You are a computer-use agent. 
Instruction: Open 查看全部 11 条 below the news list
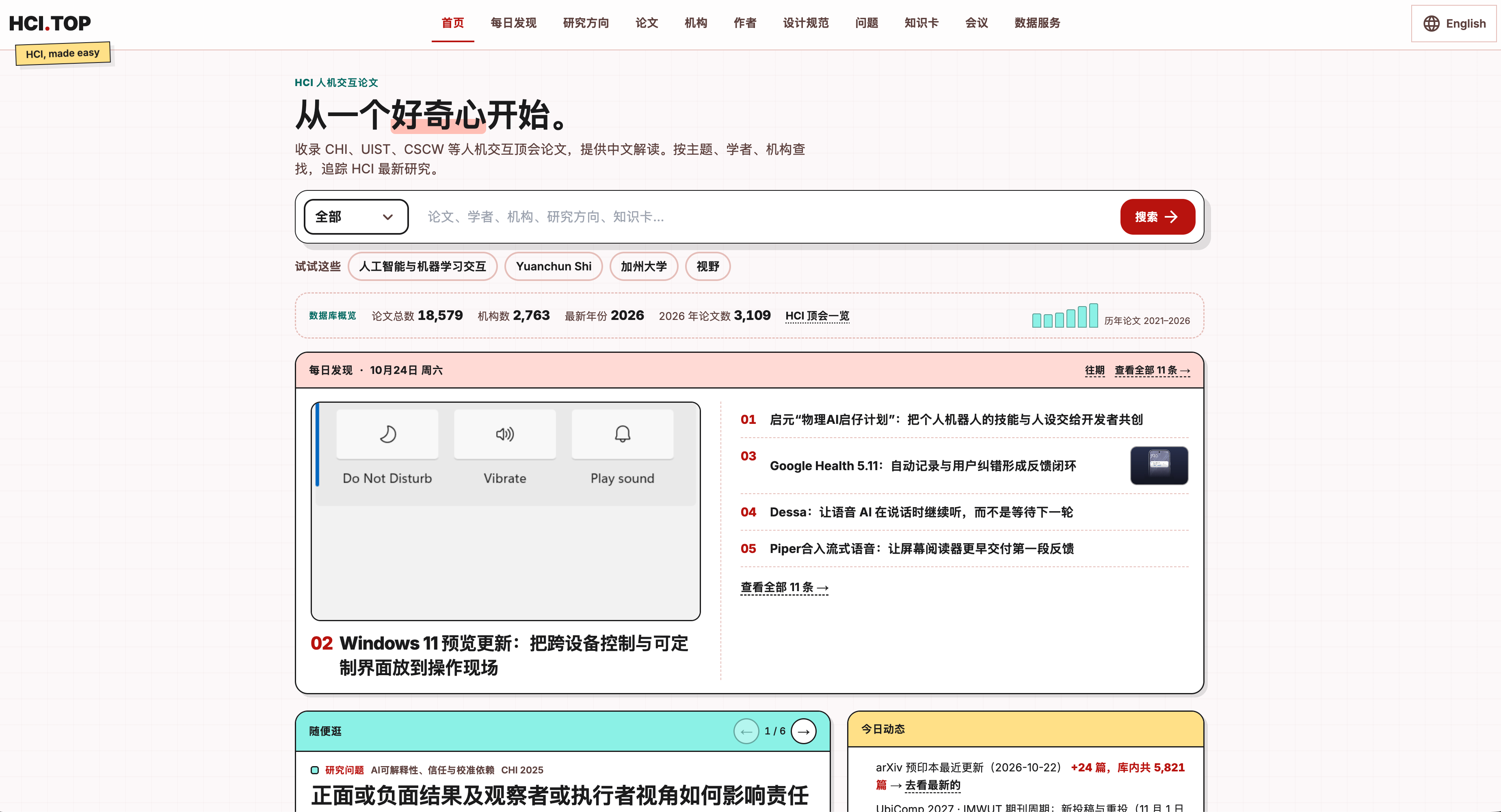(784, 587)
